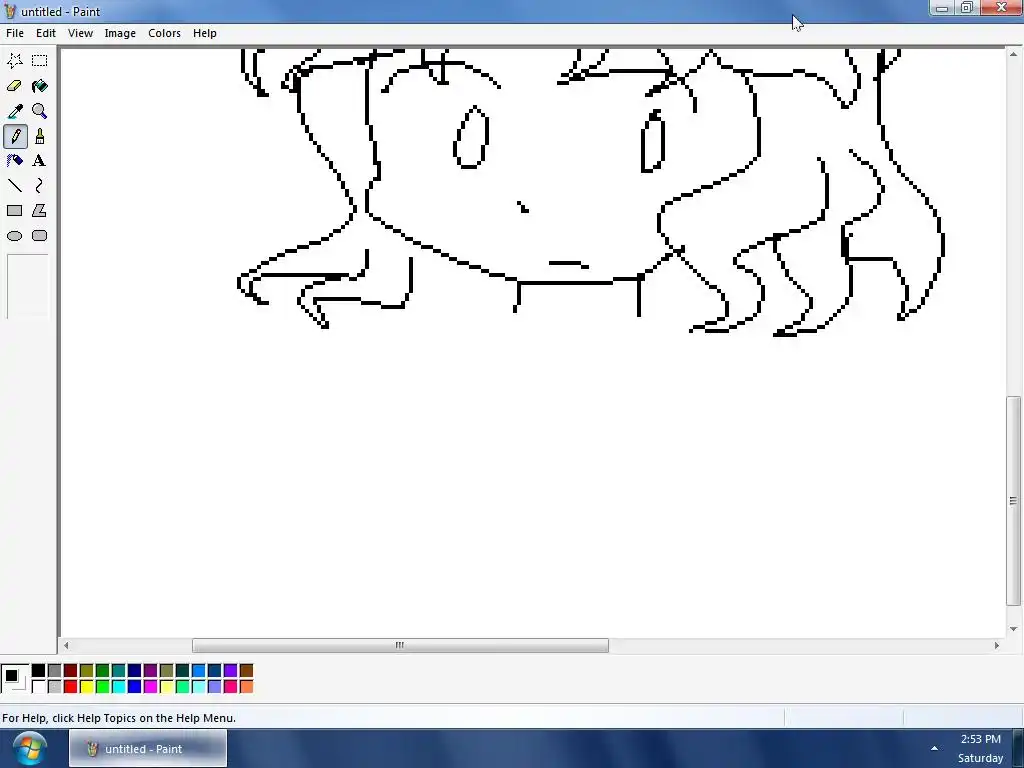Pick the light gray color swatch
Viewport: 1024px width, 768px height.
click(54, 686)
